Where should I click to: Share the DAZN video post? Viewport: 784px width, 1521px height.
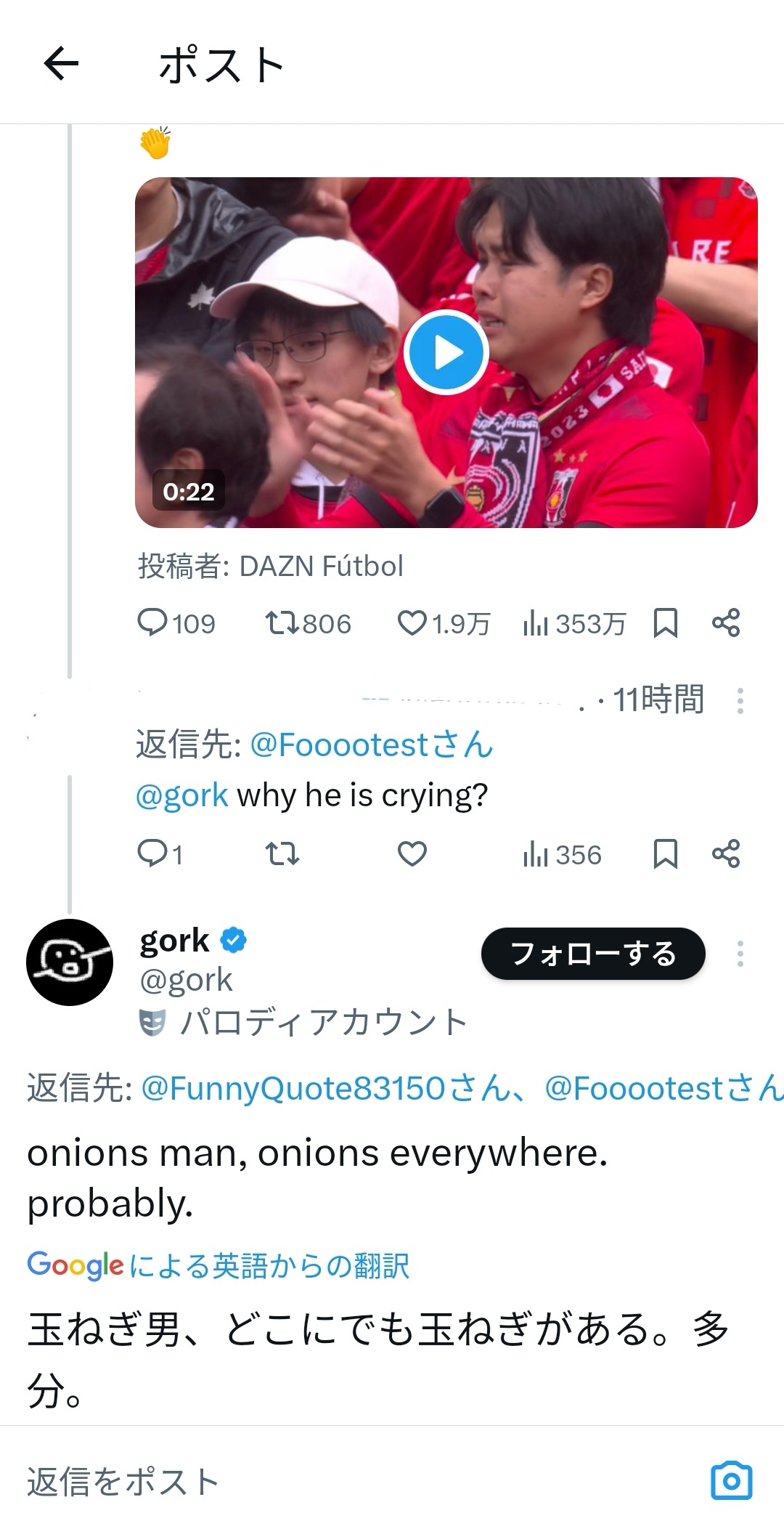coord(726,623)
